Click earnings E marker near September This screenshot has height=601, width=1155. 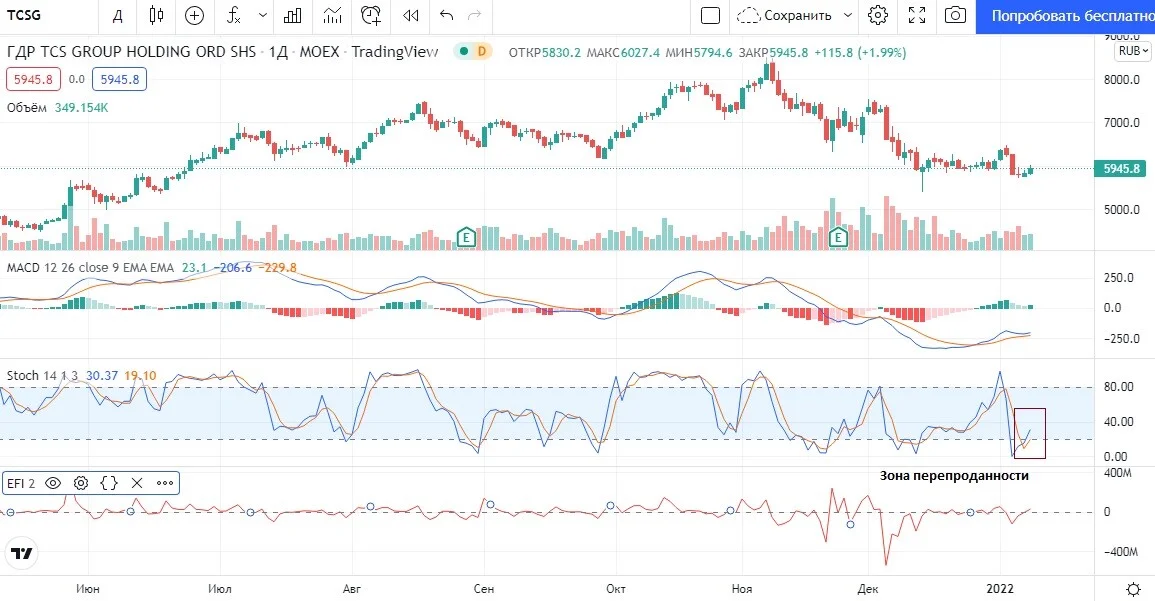[x=466, y=237]
